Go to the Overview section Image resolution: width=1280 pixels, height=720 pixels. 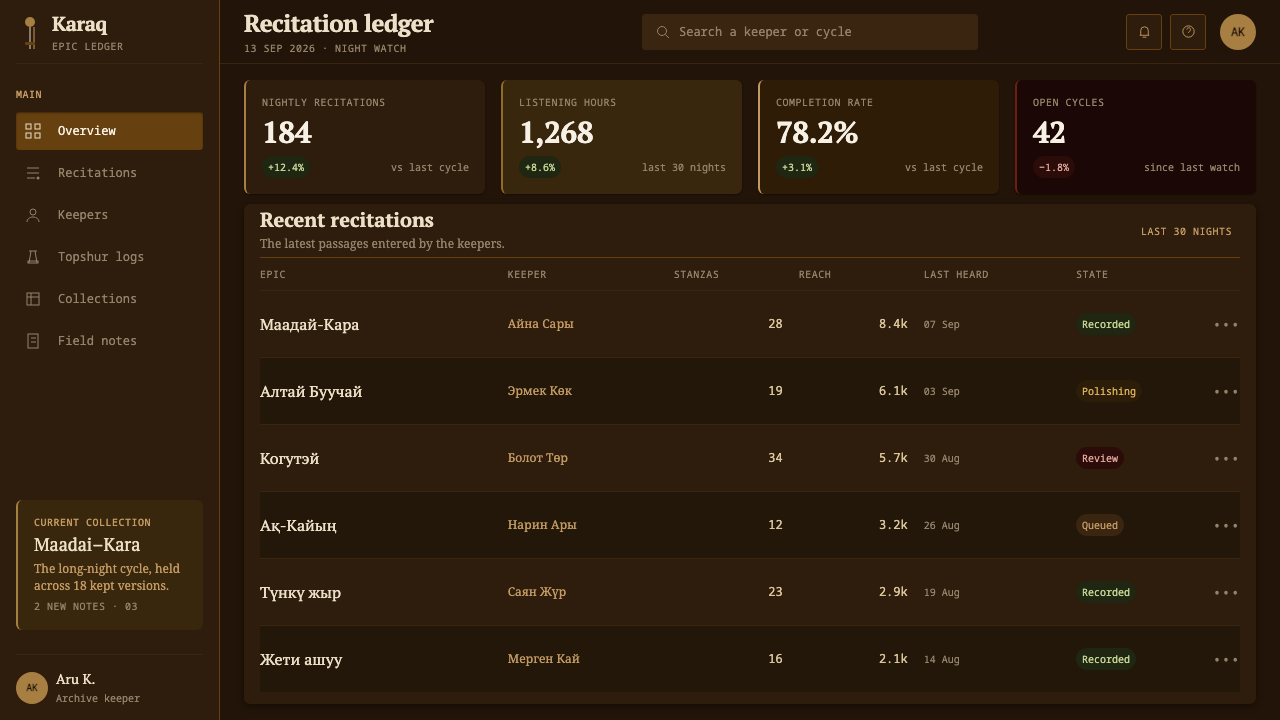[x=109, y=131]
